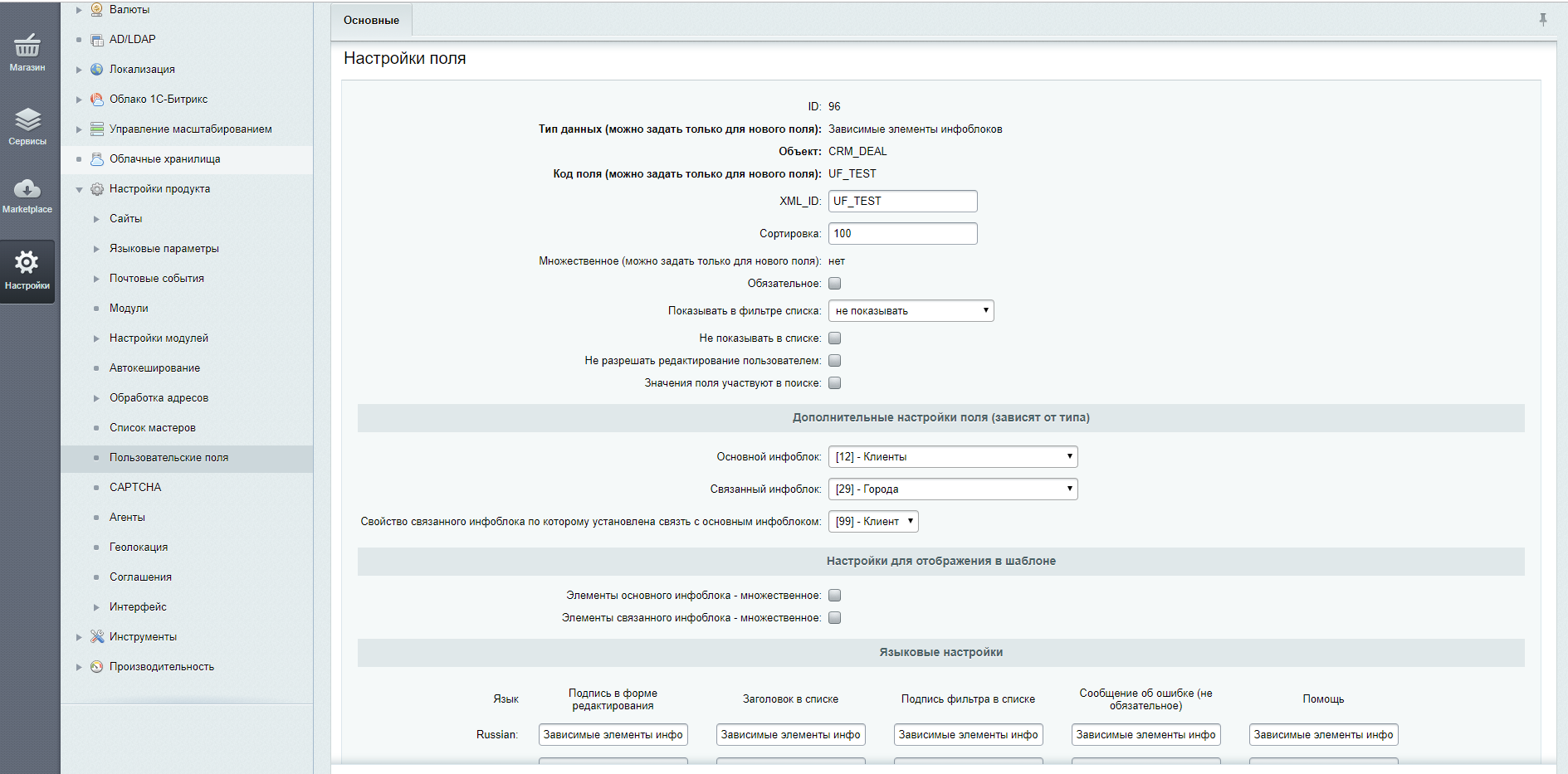Viewport: 1568px width, 774px height.
Task: Click Russian Сообщение об ошибке field
Action: pyautogui.click(x=1146, y=735)
